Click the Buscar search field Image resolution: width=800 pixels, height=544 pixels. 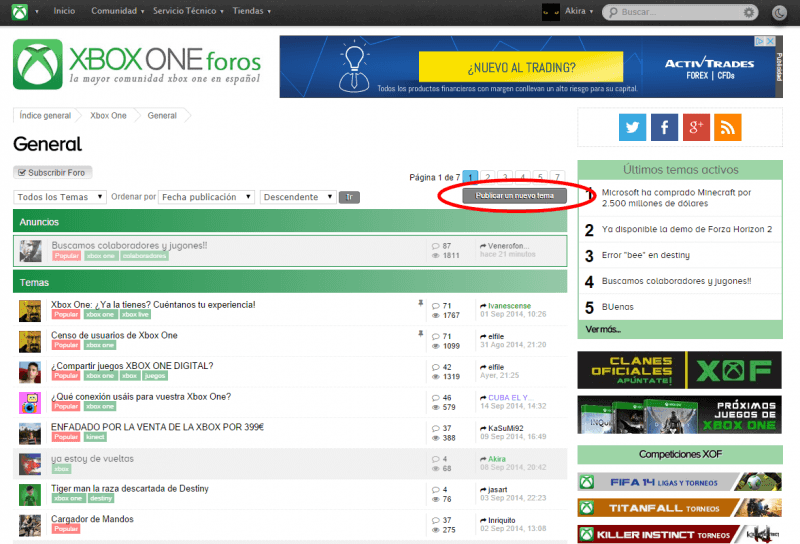(679, 12)
